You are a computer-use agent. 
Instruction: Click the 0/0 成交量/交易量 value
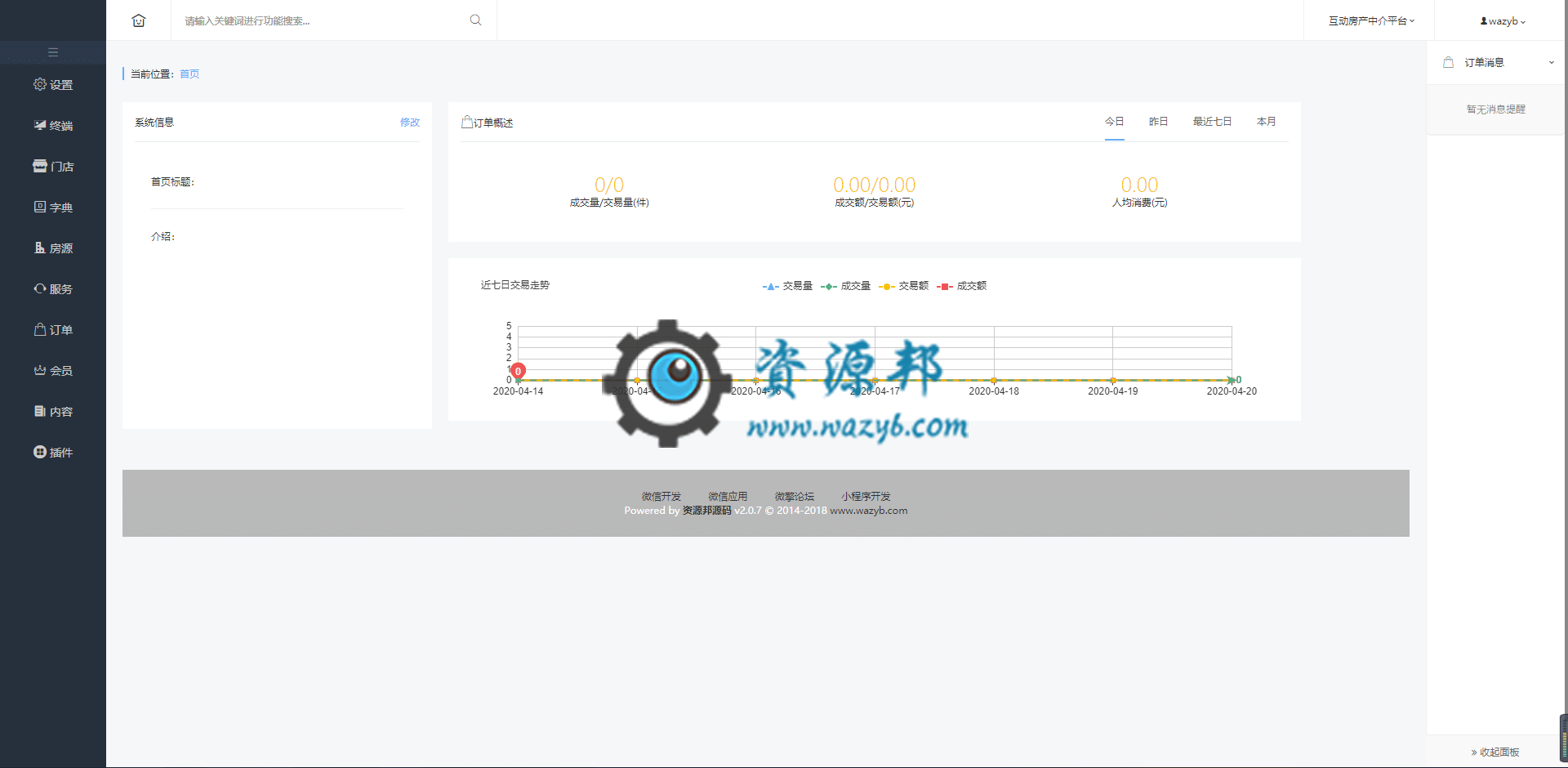tap(609, 185)
